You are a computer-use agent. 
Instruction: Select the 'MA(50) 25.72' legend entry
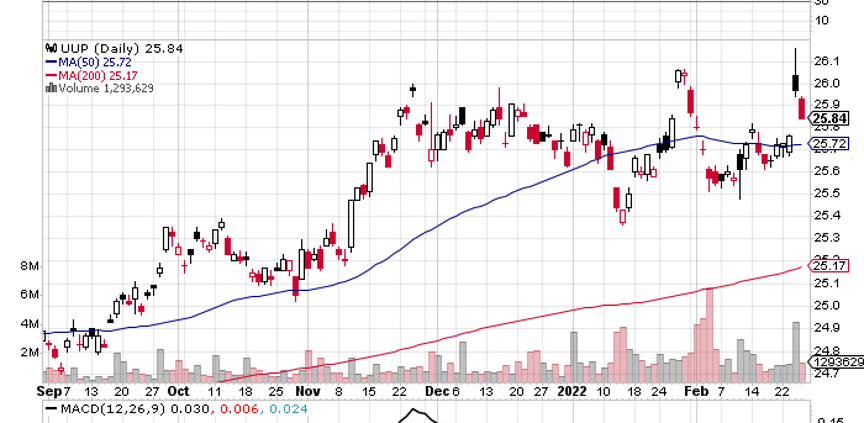point(95,62)
